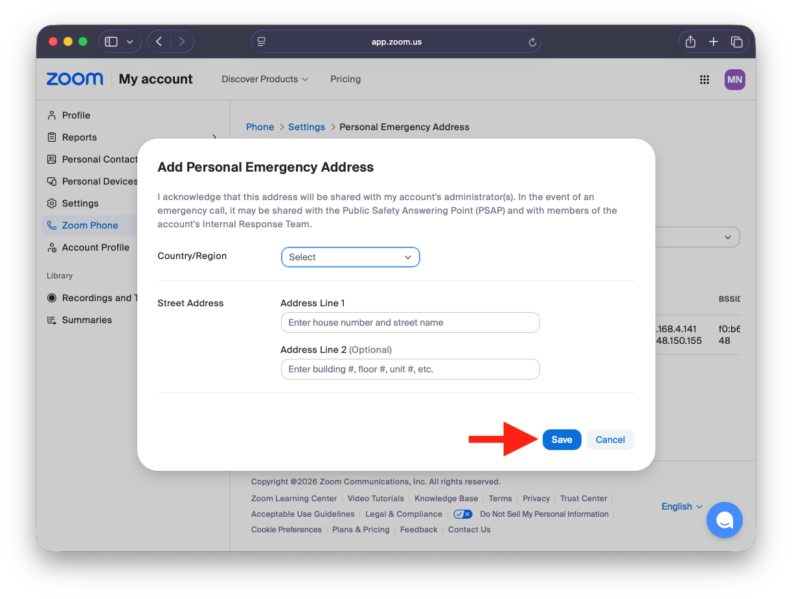Click the Save button in the dialog
The width and height of the screenshot is (792, 599).
point(561,439)
